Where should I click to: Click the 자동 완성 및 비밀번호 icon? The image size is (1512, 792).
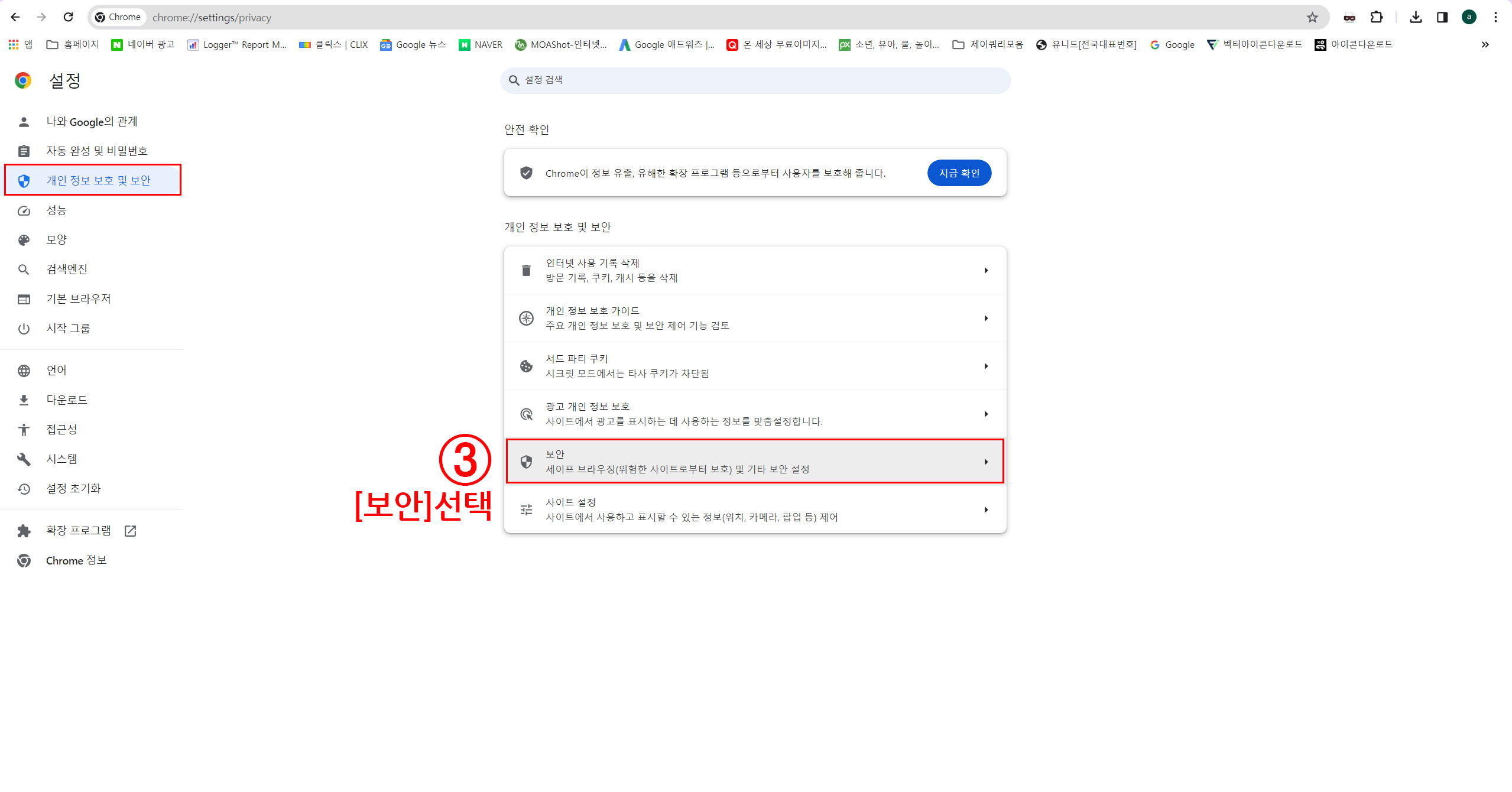click(24, 151)
